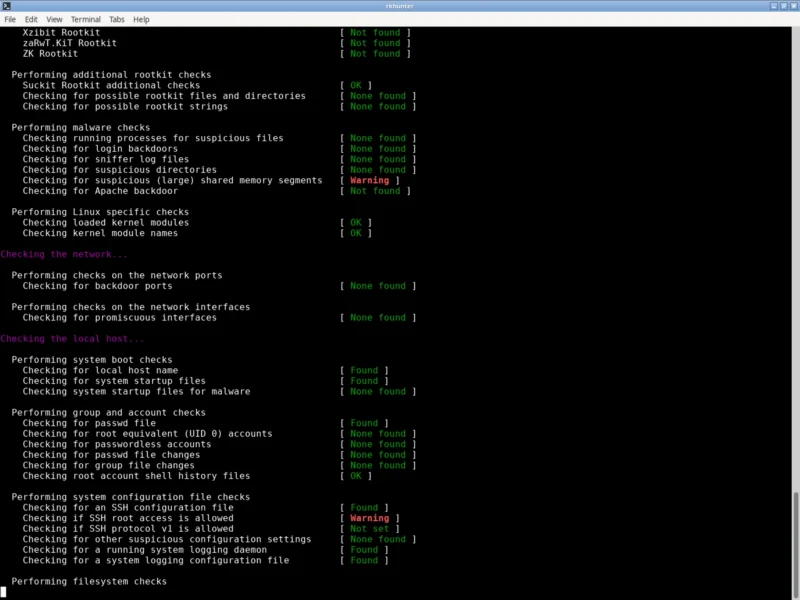Click 'Performing checks on the network ports'

tap(117, 276)
